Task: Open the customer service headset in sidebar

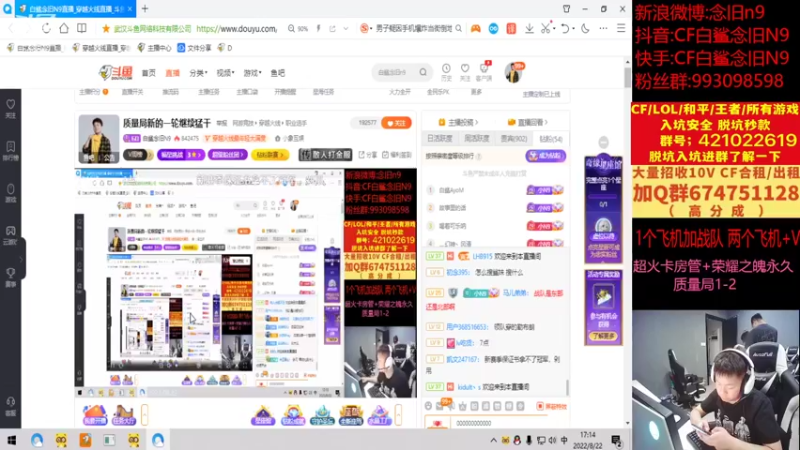Action: point(11,406)
